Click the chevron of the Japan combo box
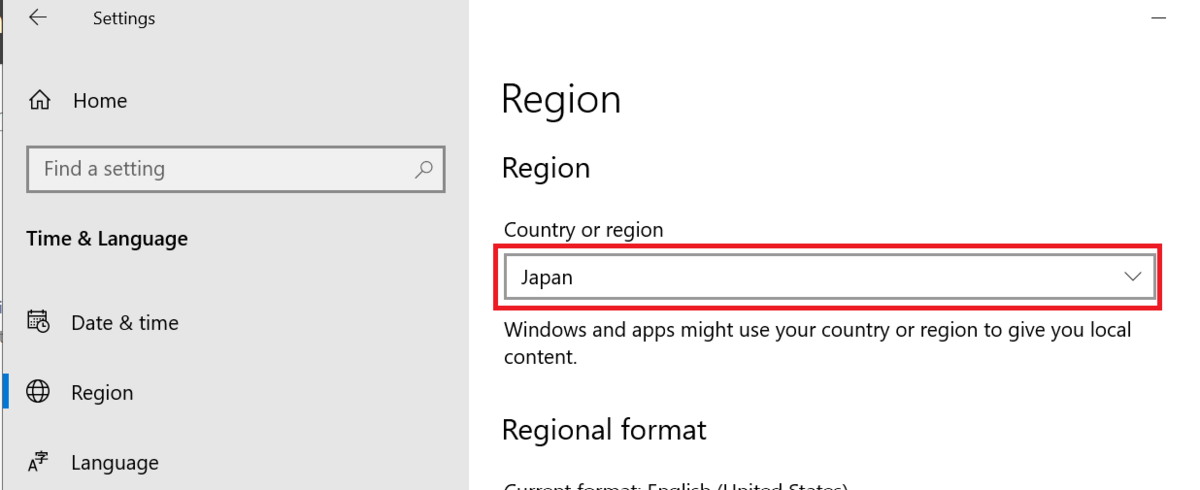This screenshot has height=490, width=1200. point(1132,277)
